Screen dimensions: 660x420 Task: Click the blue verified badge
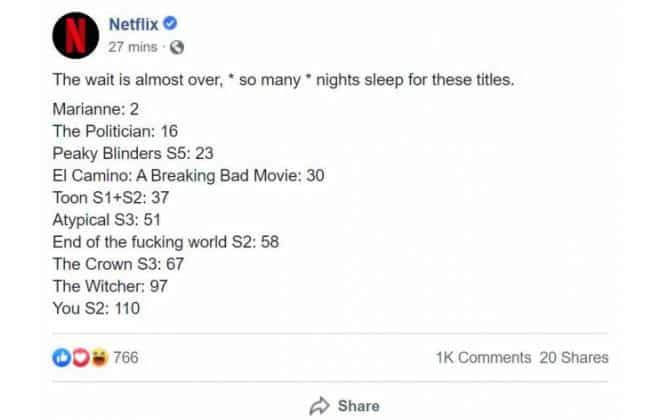(170, 23)
